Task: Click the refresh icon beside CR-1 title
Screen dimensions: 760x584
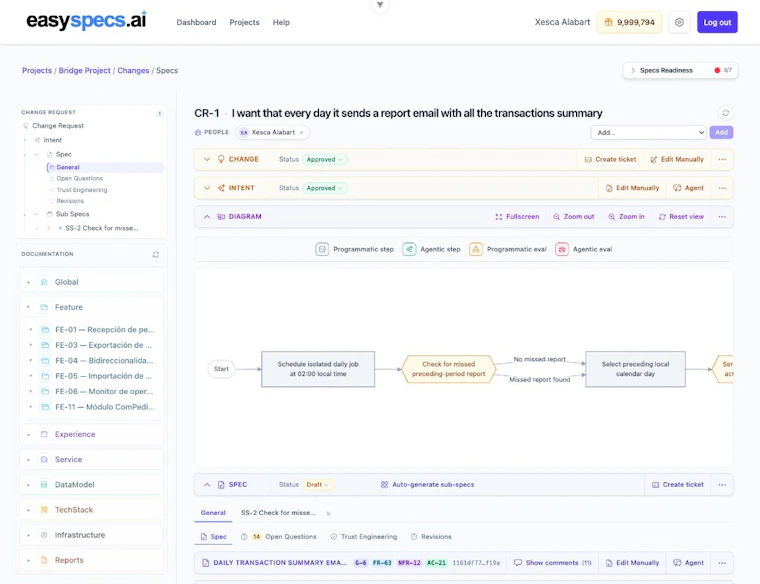Action: 726,113
